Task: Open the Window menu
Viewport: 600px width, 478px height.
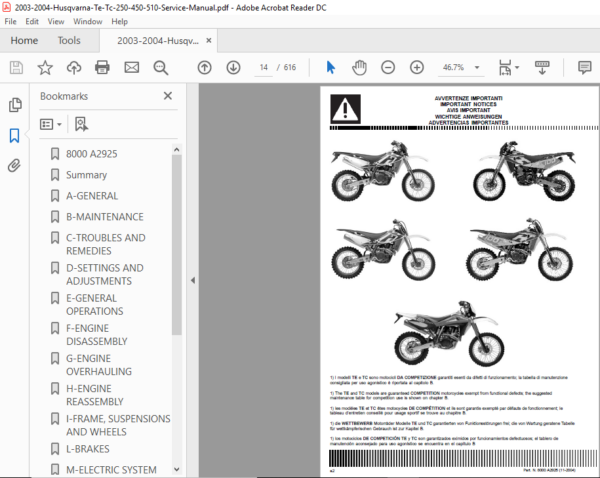Action: pyautogui.click(x=88, y=21)
